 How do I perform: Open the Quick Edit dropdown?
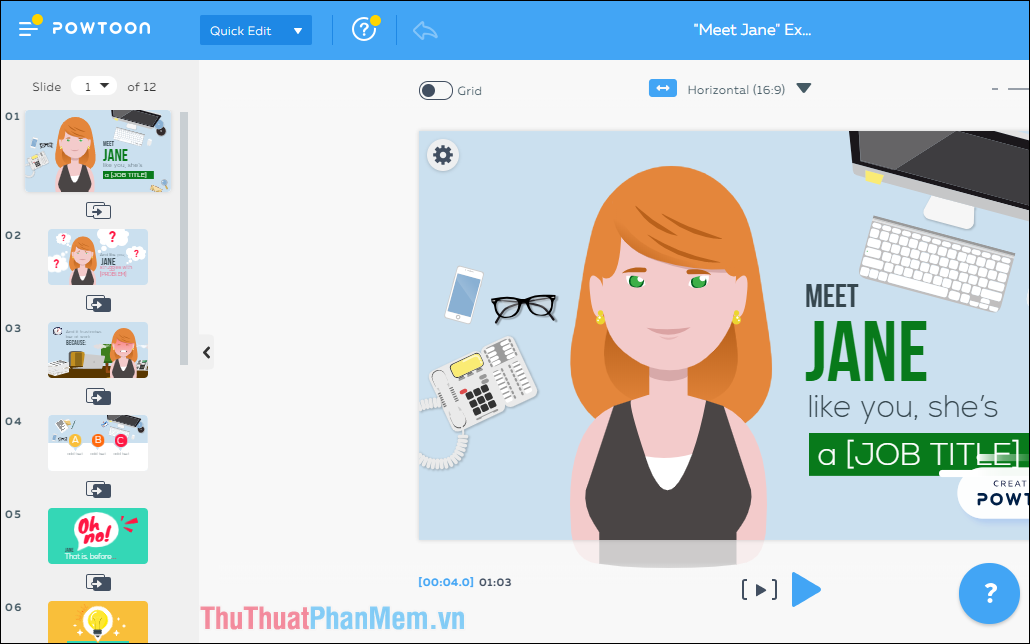[x=255, y=30]
